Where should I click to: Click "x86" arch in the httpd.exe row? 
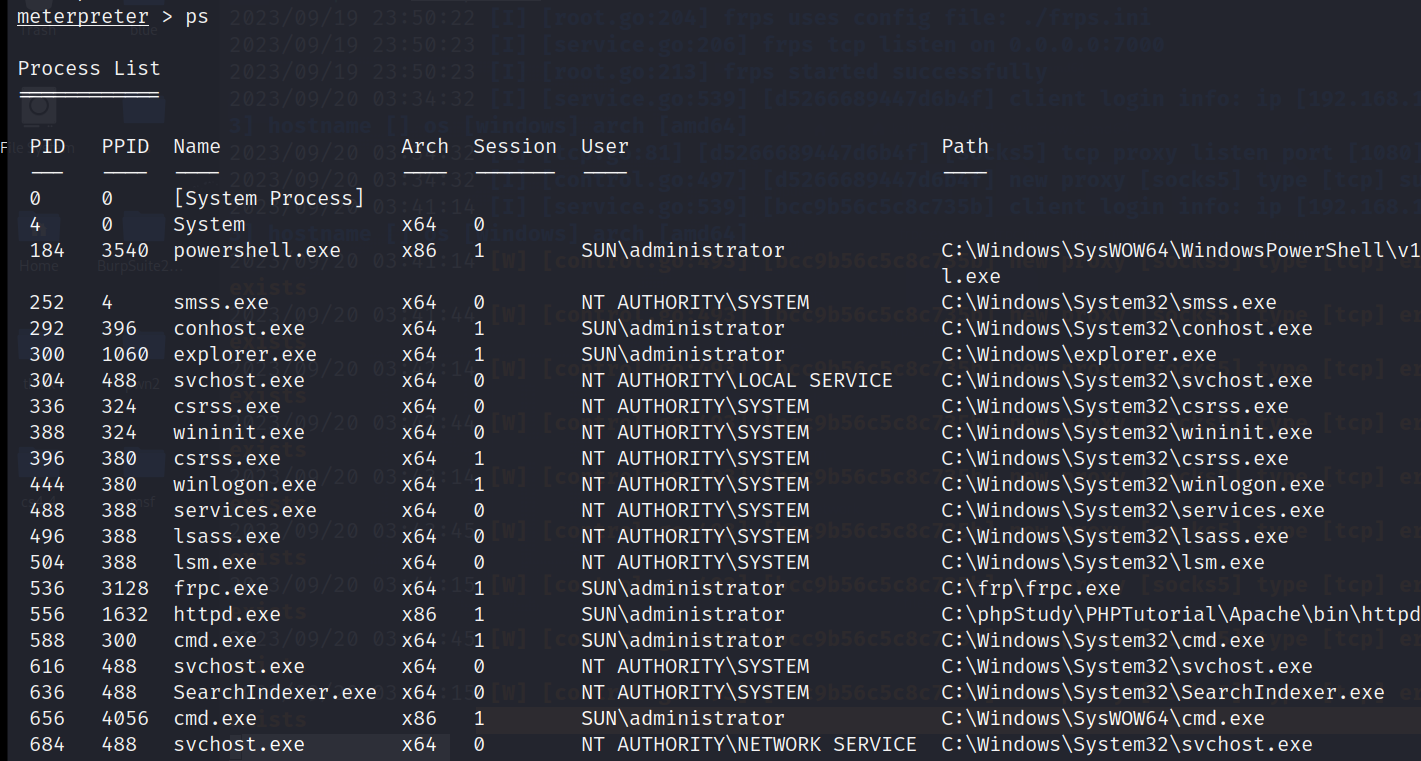click(419, 614)
